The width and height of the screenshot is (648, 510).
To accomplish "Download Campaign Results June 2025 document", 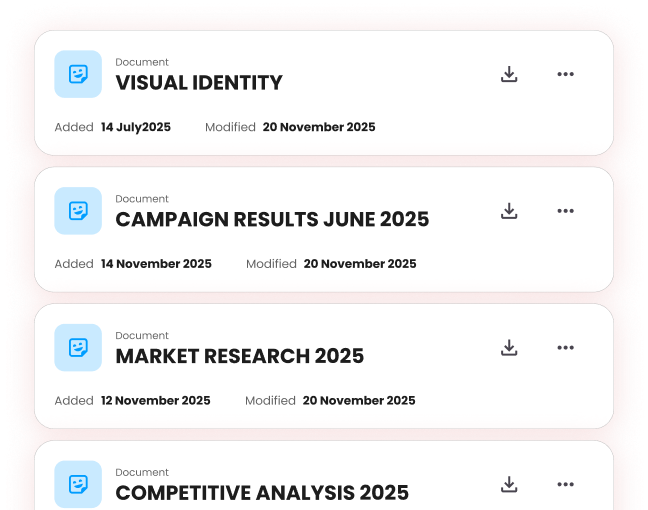I will coord(509,211).
